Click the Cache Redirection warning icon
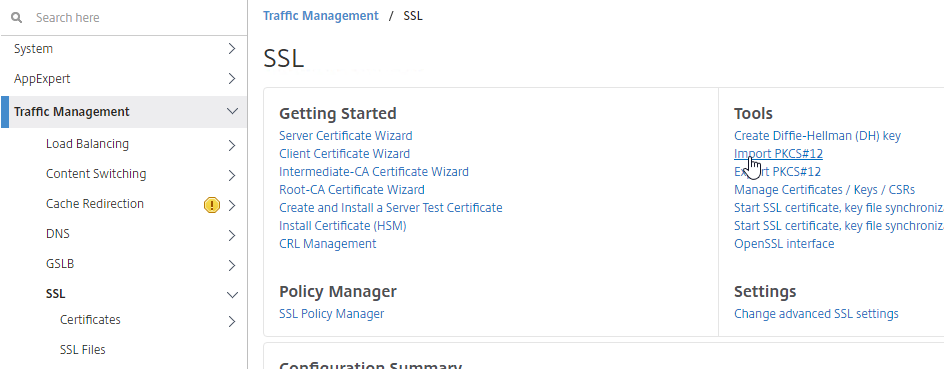This screenshot has height=369, width=944. (212, 205)
